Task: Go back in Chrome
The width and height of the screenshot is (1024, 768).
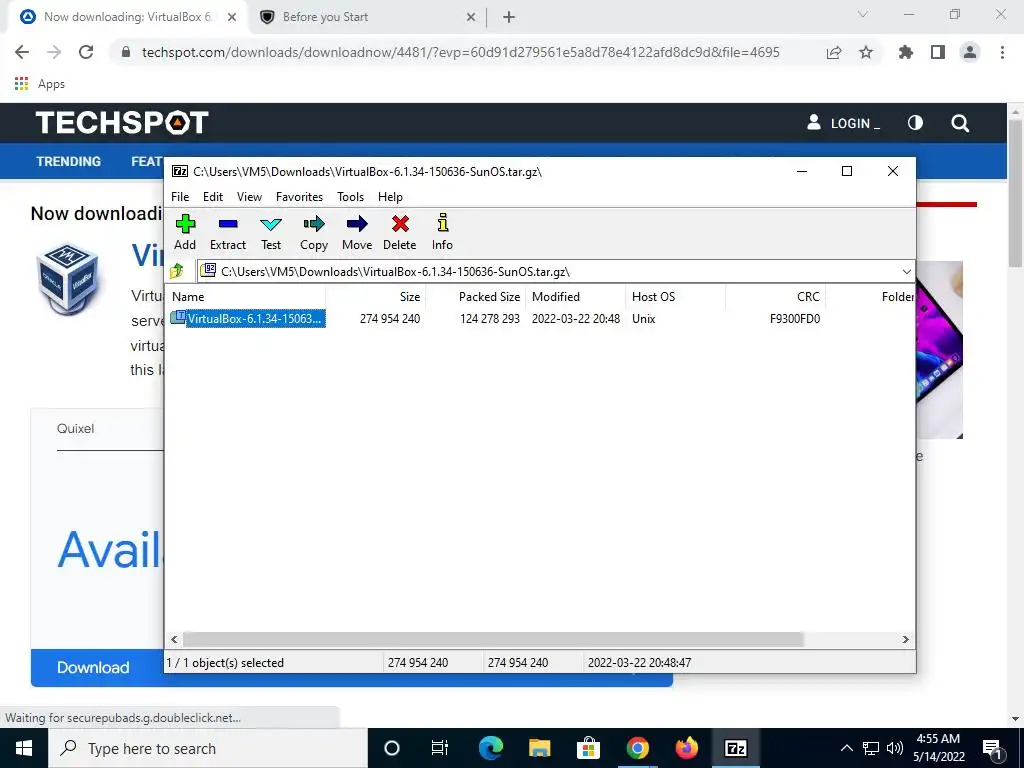Action: [x=22, y=52]
